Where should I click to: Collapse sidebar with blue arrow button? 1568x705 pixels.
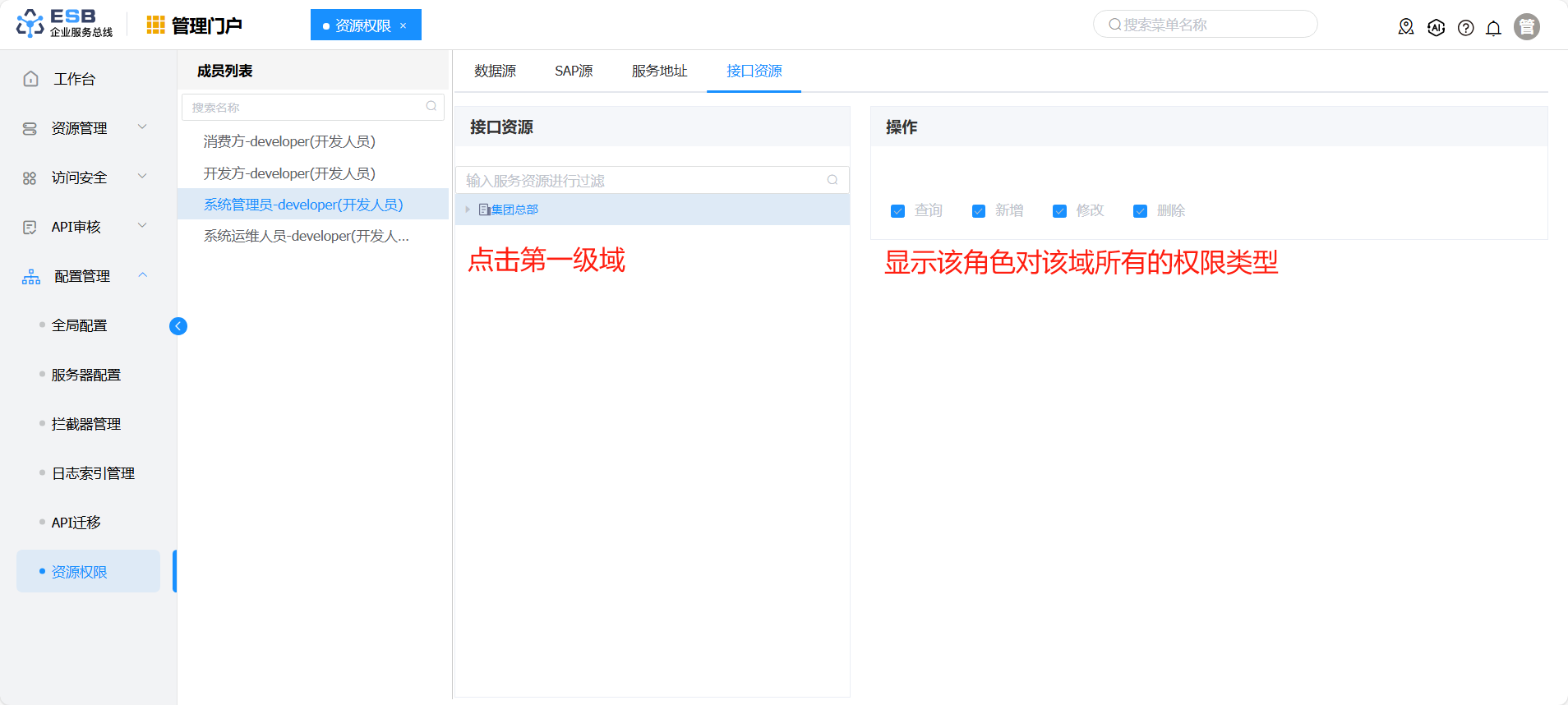coord(178,326)
